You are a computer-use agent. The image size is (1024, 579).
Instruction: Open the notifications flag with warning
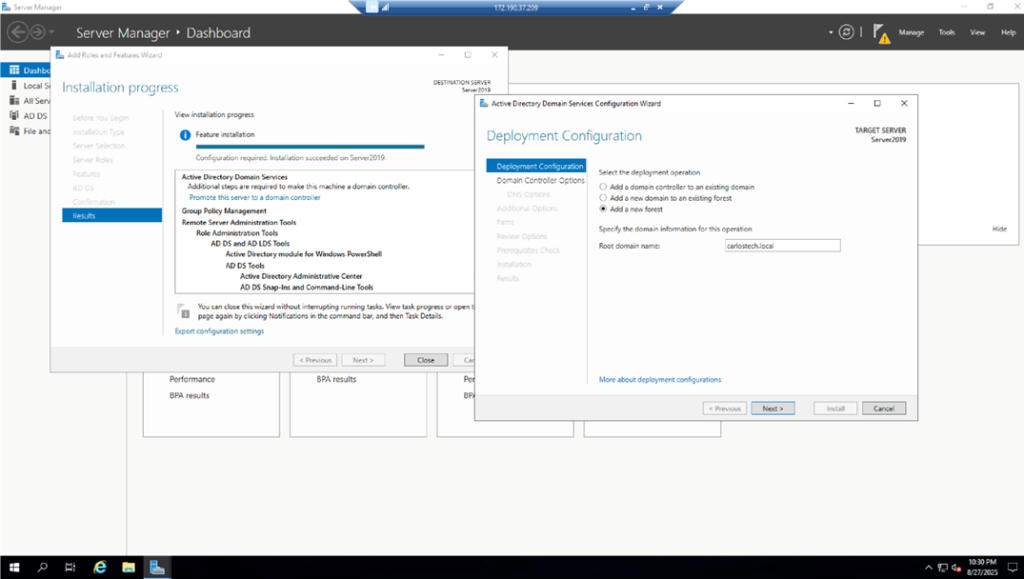click(x=880, y=33)
